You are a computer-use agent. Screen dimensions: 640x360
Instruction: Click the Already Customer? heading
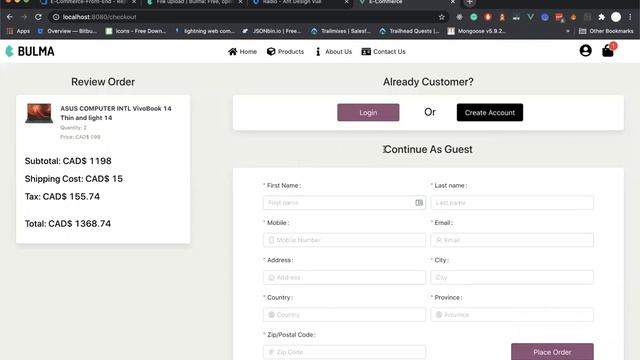tap(428, 82)
